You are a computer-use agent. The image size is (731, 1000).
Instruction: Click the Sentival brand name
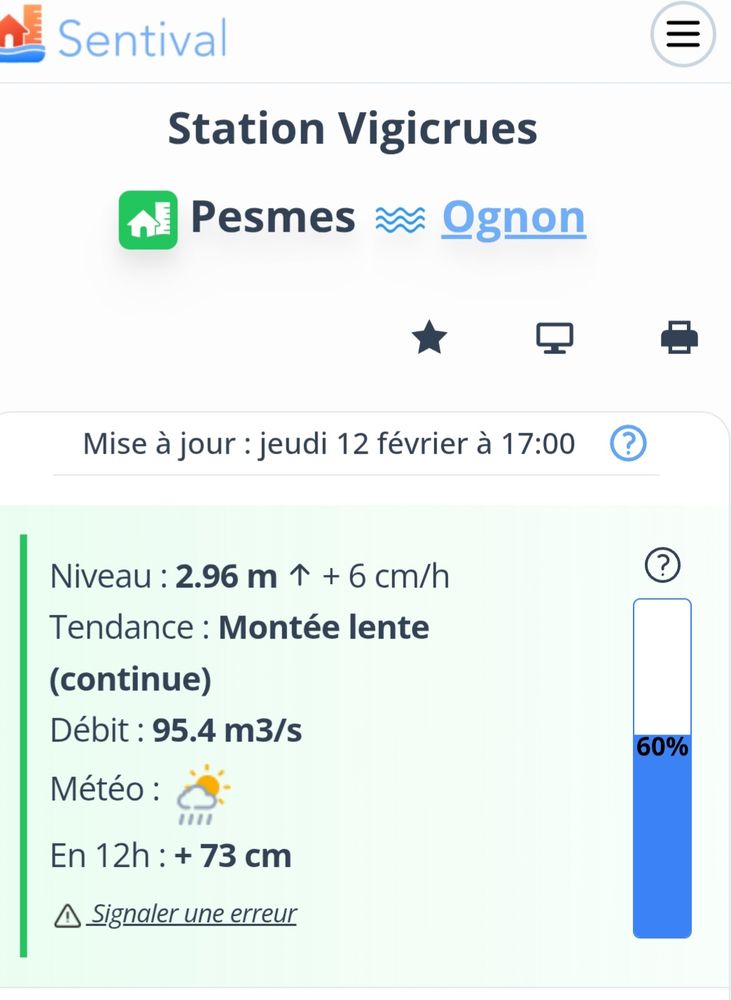tap(142, 38)
